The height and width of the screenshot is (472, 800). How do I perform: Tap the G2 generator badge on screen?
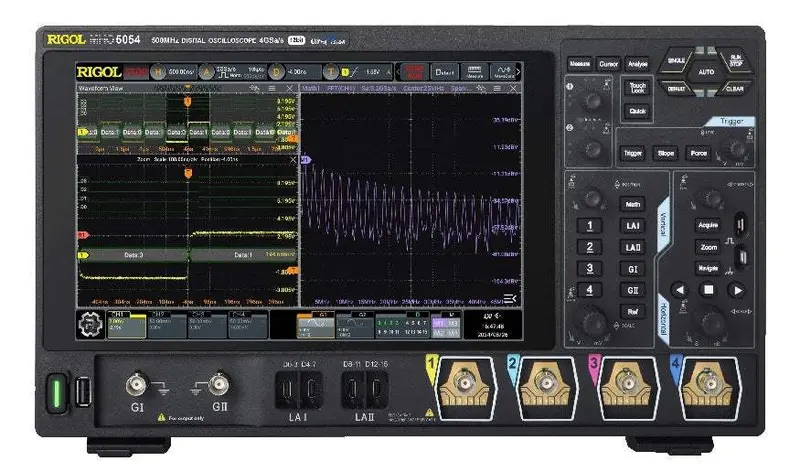pos(355,326)
